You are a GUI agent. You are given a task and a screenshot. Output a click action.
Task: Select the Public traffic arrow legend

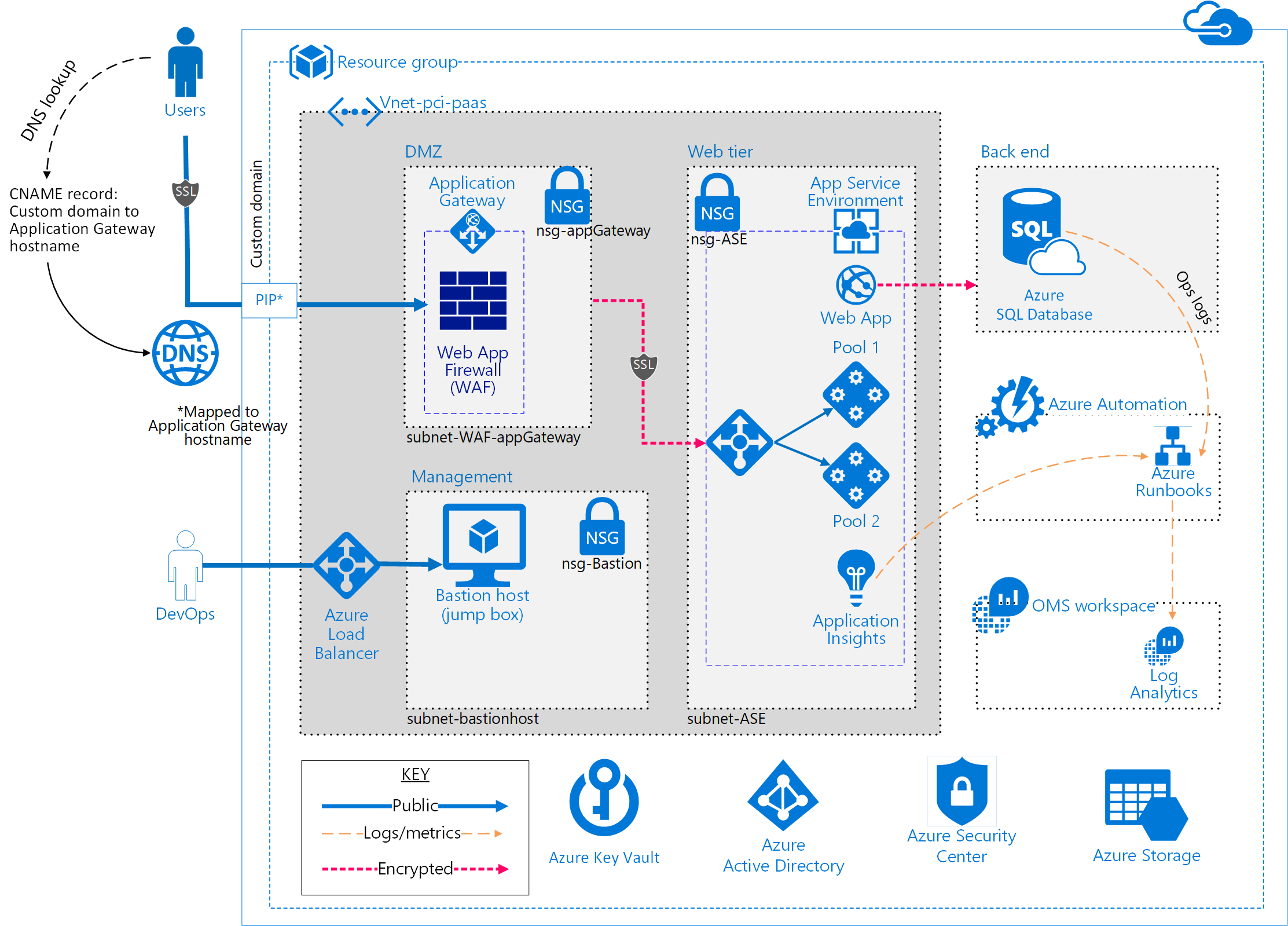420,808
